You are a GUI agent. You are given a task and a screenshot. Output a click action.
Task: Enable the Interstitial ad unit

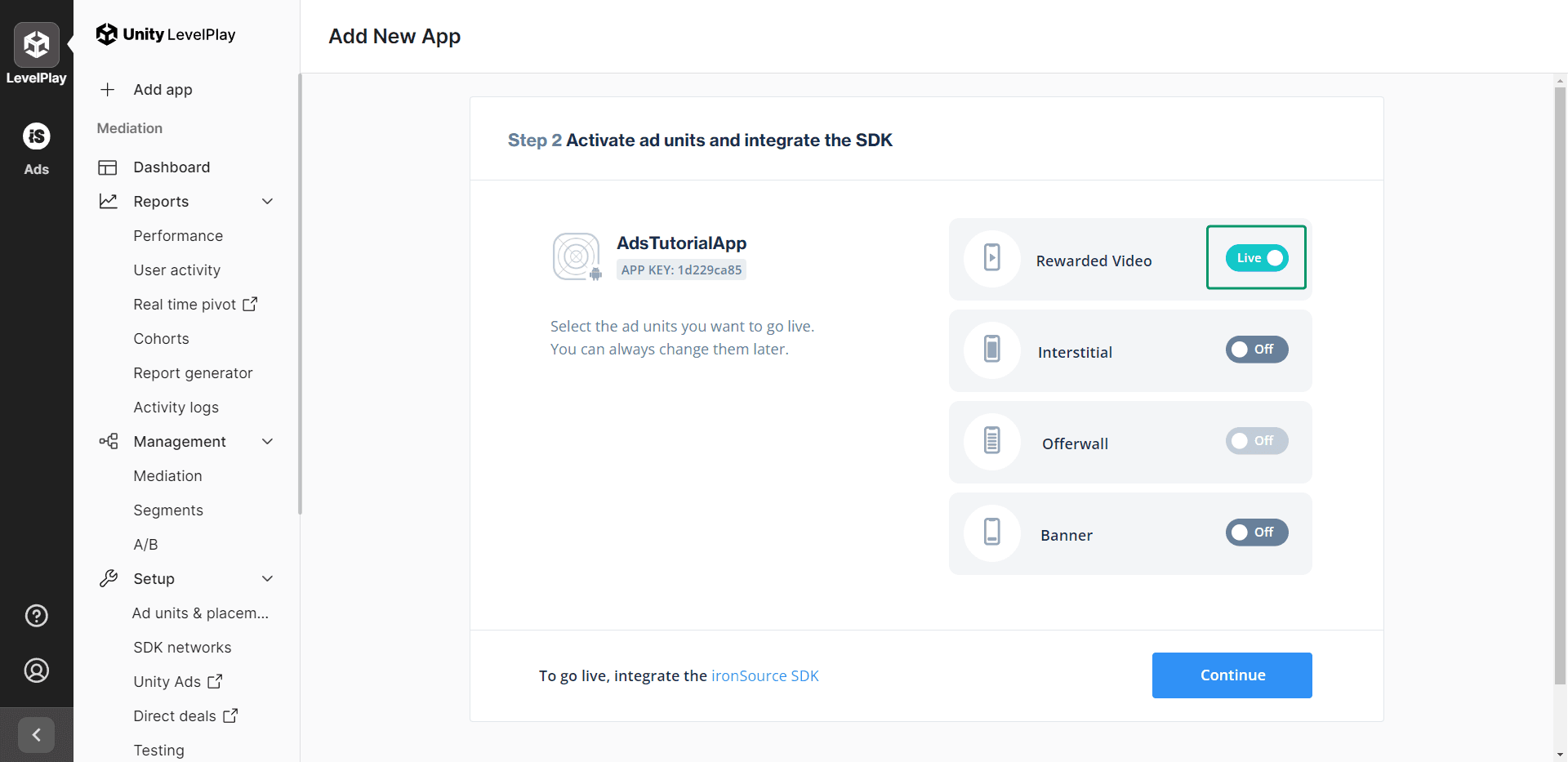pyautogui.click(x=1256, y=350)
